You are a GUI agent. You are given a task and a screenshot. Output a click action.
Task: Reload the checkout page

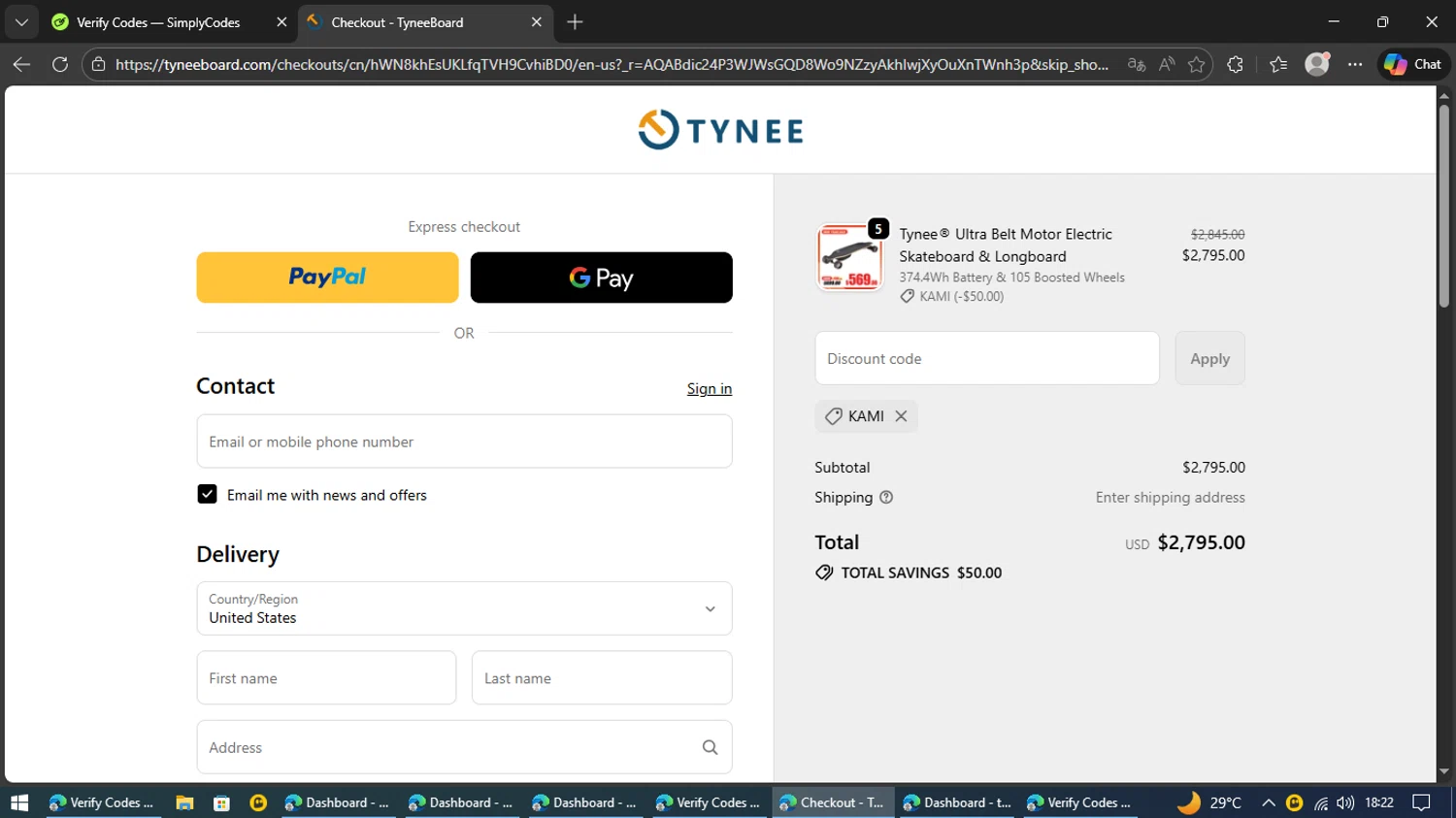click(60, 64)
